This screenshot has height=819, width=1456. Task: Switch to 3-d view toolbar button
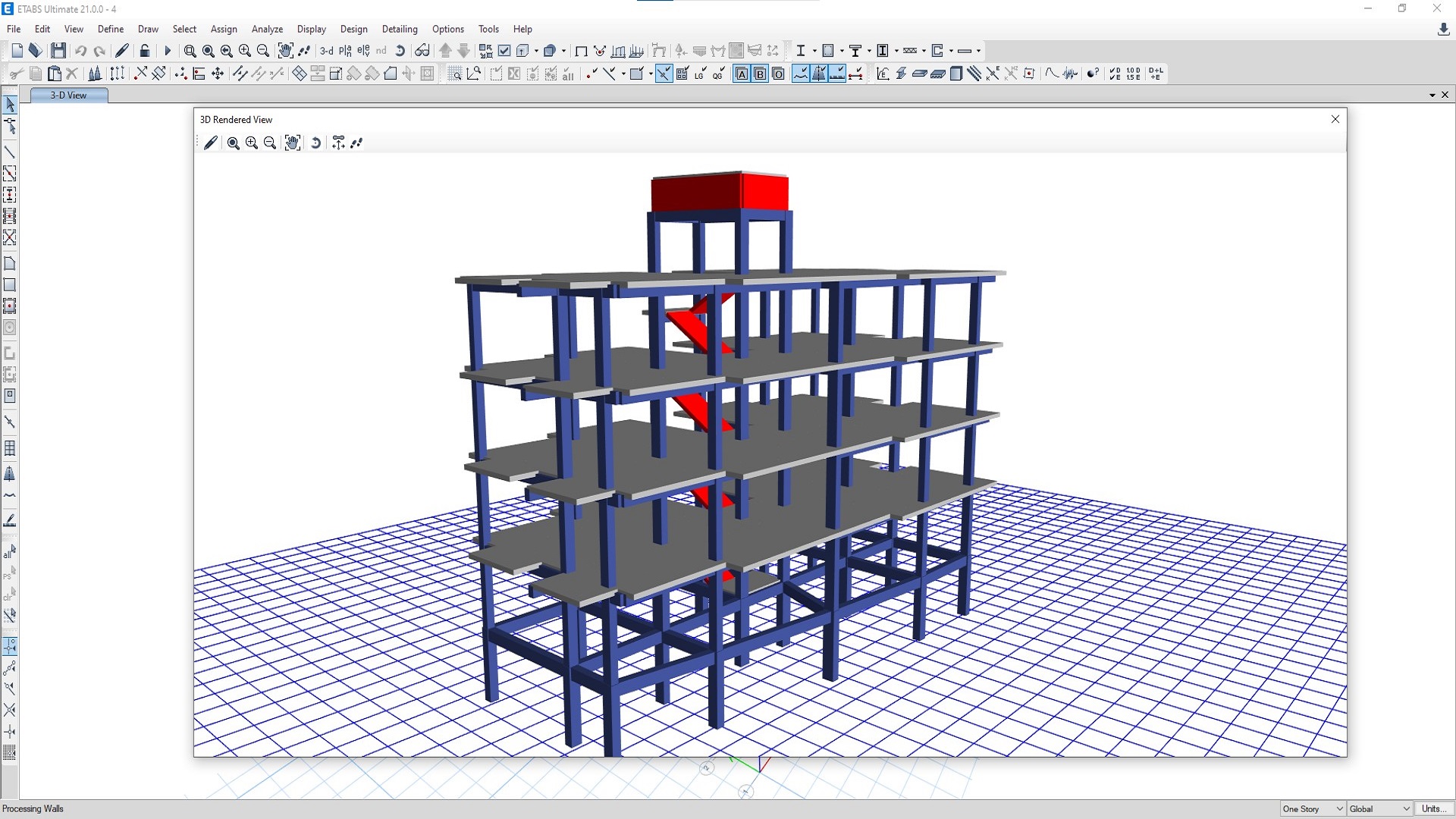click(x=326, y=51)
